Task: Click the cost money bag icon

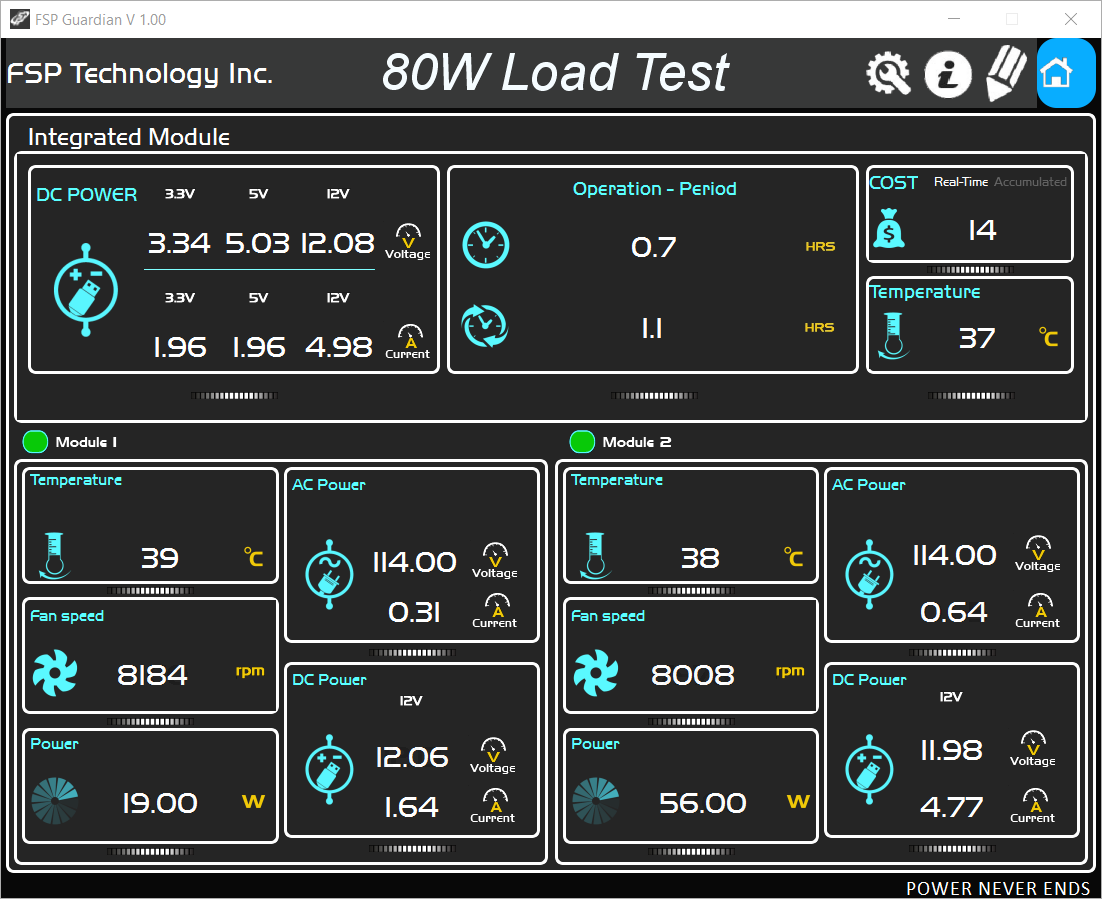Action: point(889,228)
